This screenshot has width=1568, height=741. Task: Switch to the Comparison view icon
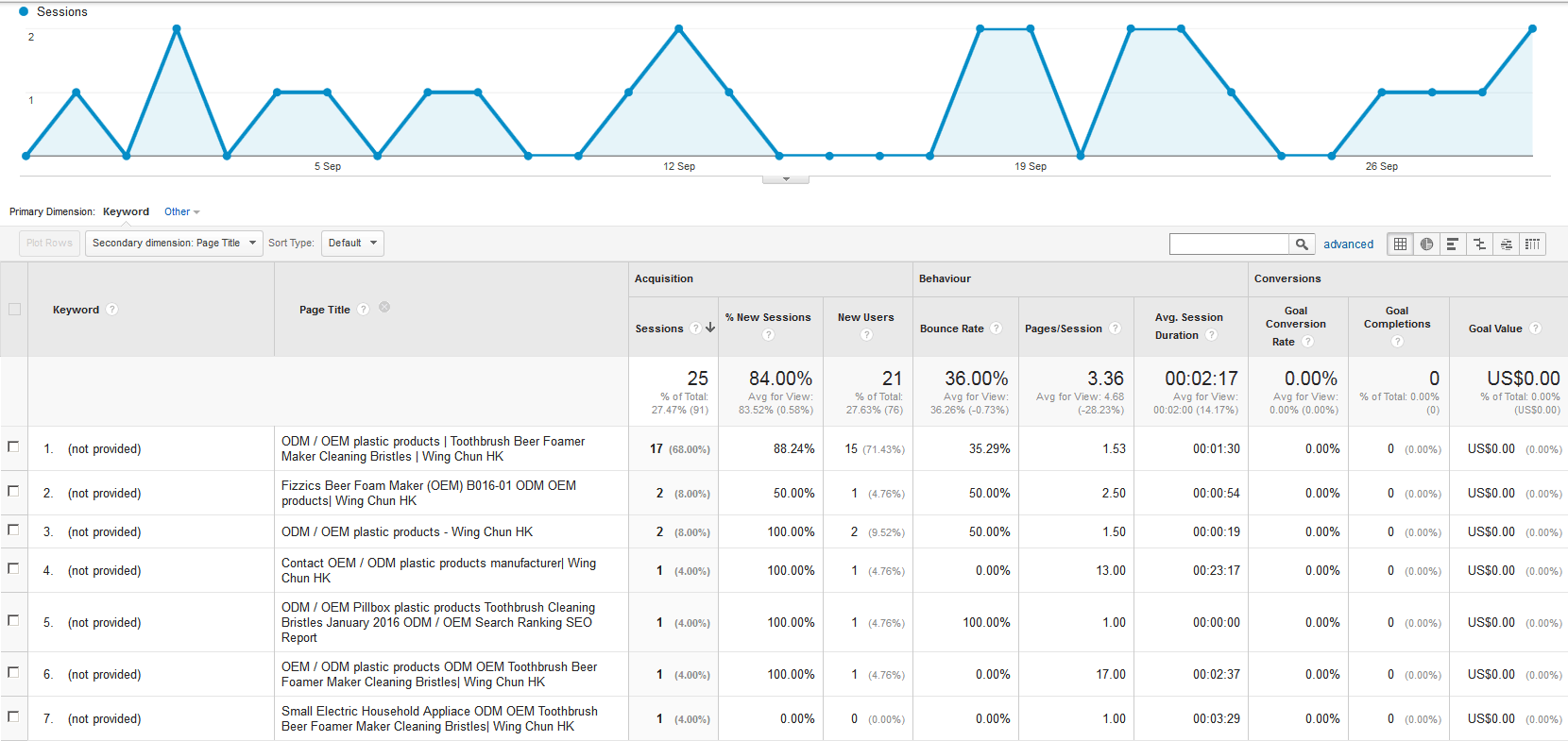tap(1479, 244)
